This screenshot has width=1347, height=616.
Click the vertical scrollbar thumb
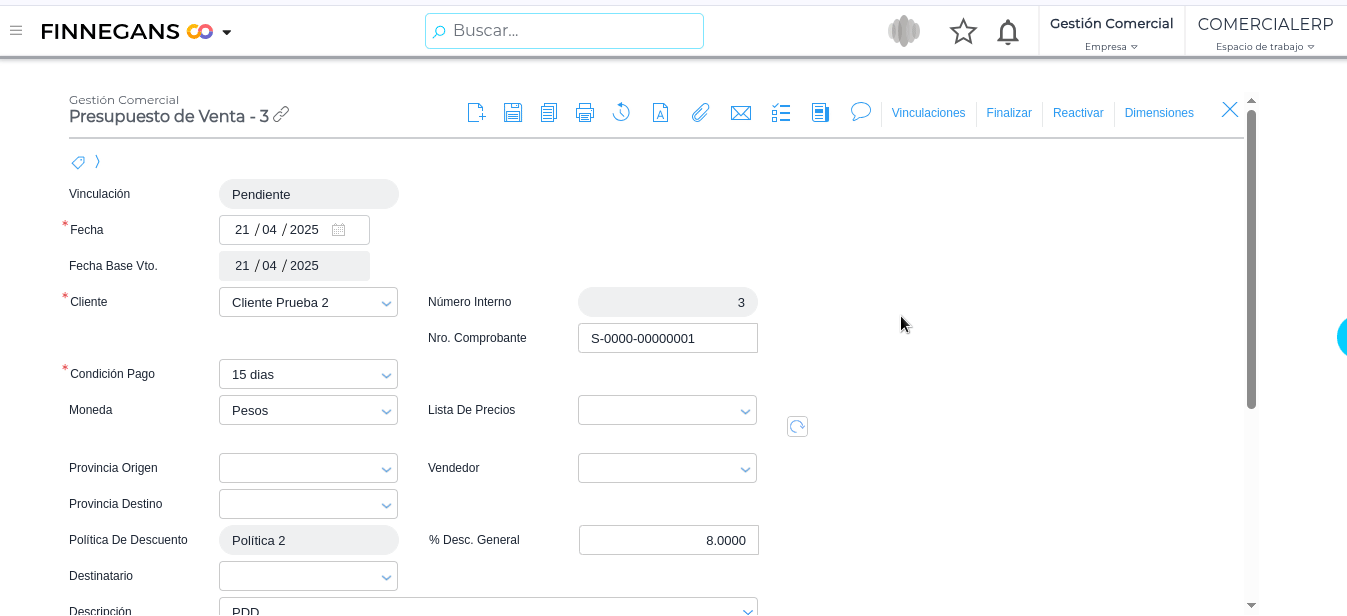click(x=1251, y=259)
